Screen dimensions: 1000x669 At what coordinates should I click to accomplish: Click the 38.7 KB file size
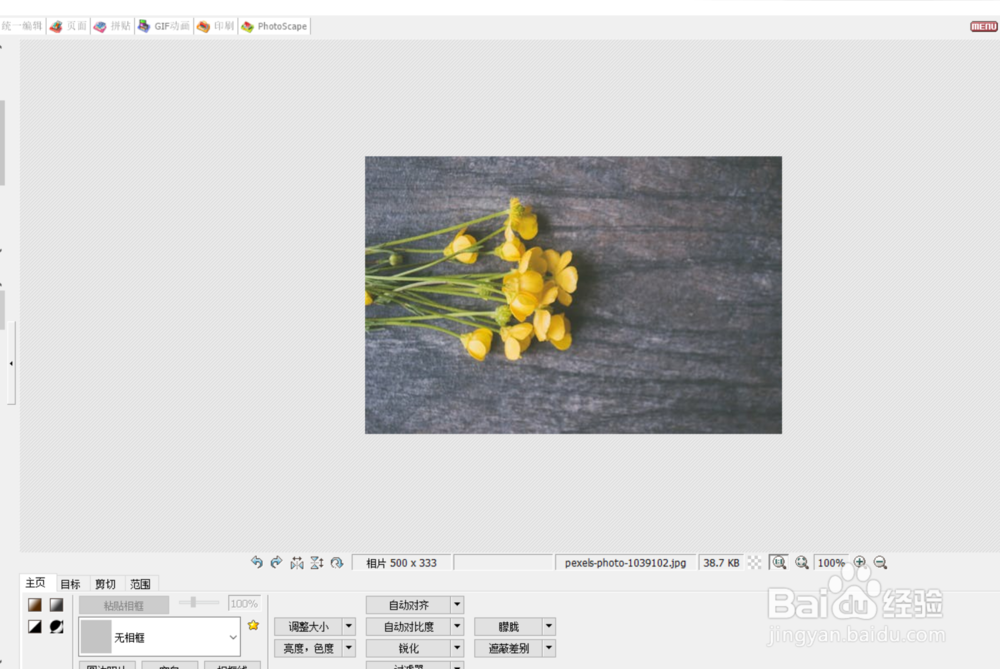coord(721,563)
